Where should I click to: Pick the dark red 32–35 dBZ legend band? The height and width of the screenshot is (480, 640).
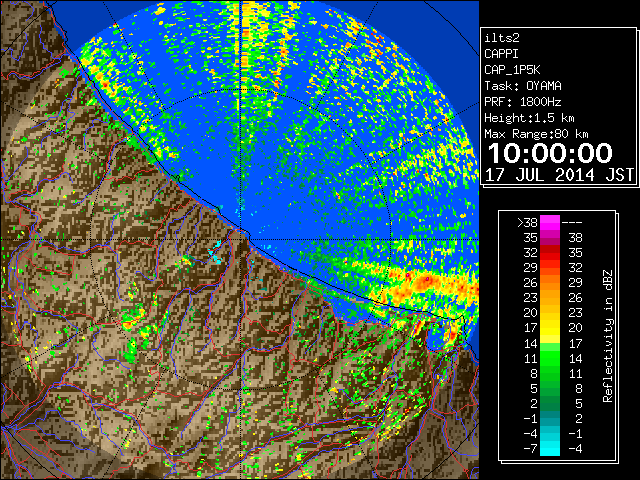(x=550, y=253)
